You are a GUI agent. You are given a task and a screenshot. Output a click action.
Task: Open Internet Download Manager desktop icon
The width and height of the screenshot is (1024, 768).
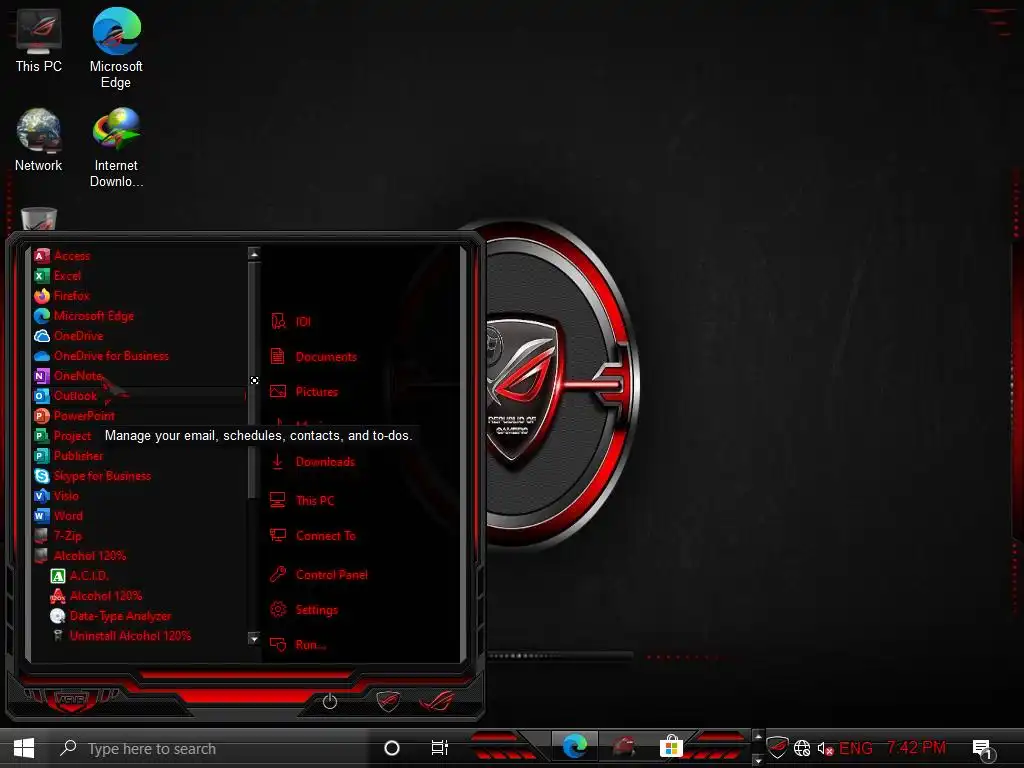click(116, 148)
